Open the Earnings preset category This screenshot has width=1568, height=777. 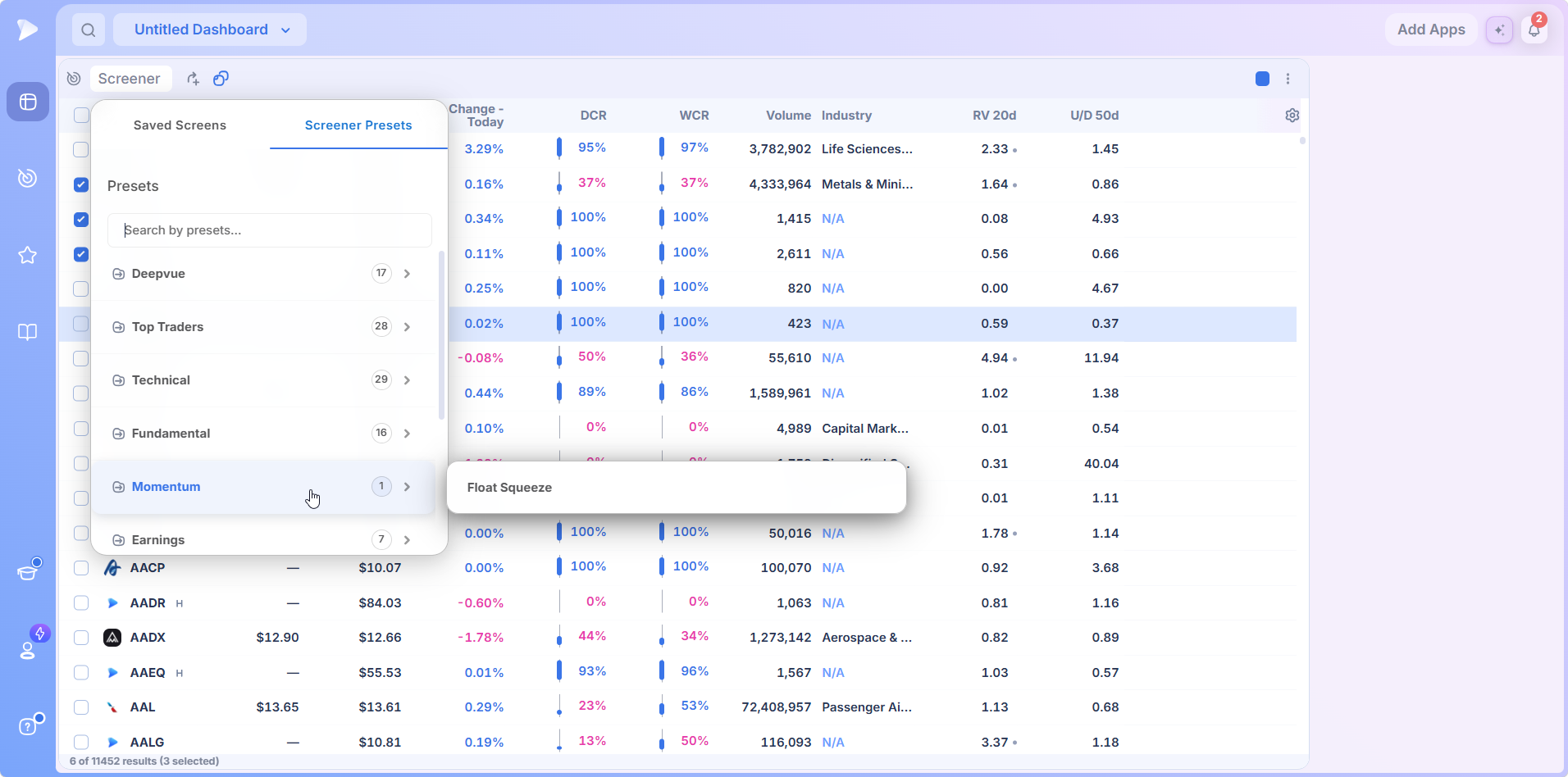pos(263,540)
